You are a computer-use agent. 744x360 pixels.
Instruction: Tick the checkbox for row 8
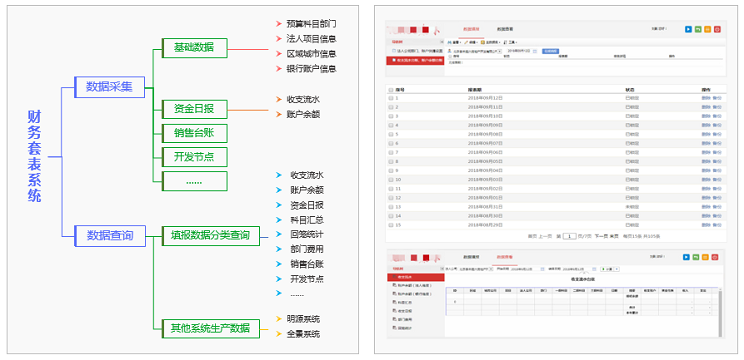[x=391, y=161]
